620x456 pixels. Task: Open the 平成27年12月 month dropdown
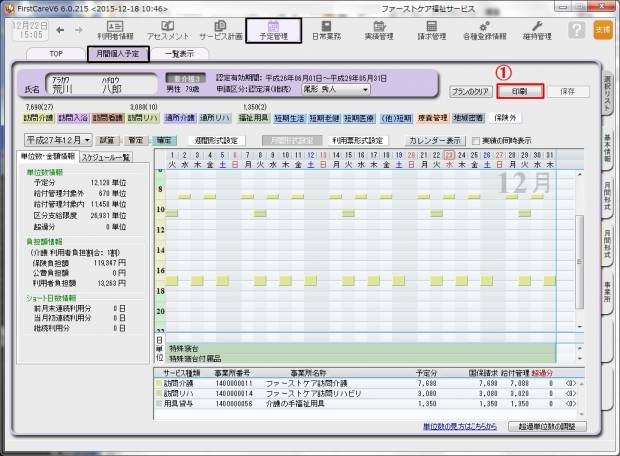(x=58, y=141)
